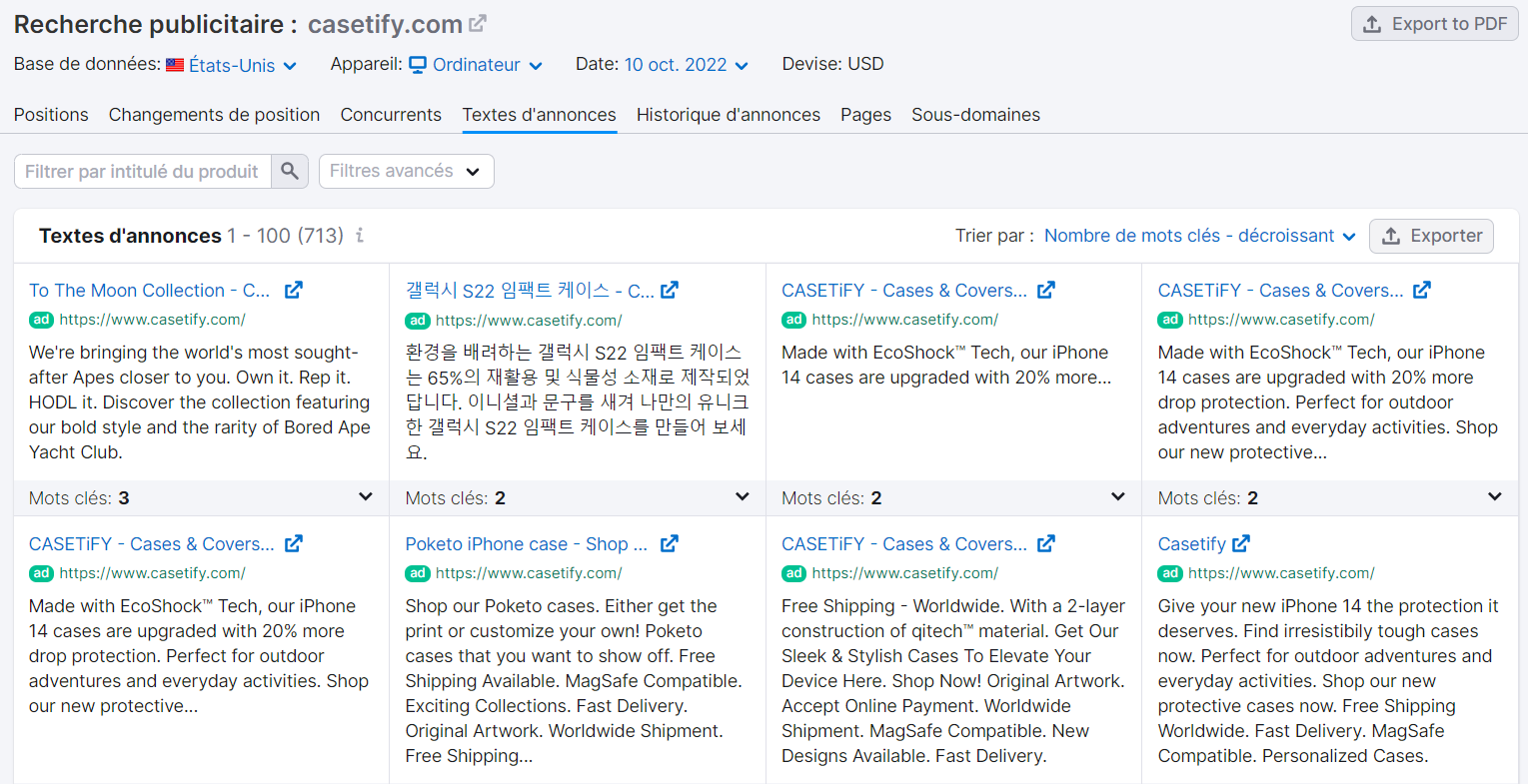The height and width of the screenshot is (784, 1528).
Task: Click ad text starting 'We're bringing the world's'
Action: [200, 402]
